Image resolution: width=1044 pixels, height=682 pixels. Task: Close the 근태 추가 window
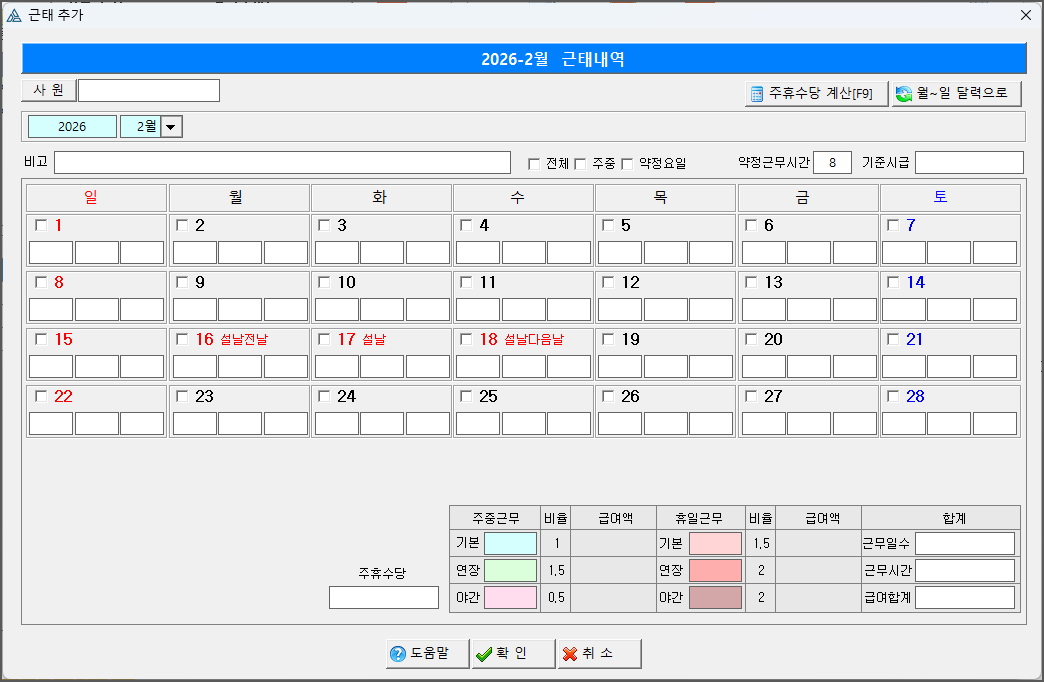1026,15
